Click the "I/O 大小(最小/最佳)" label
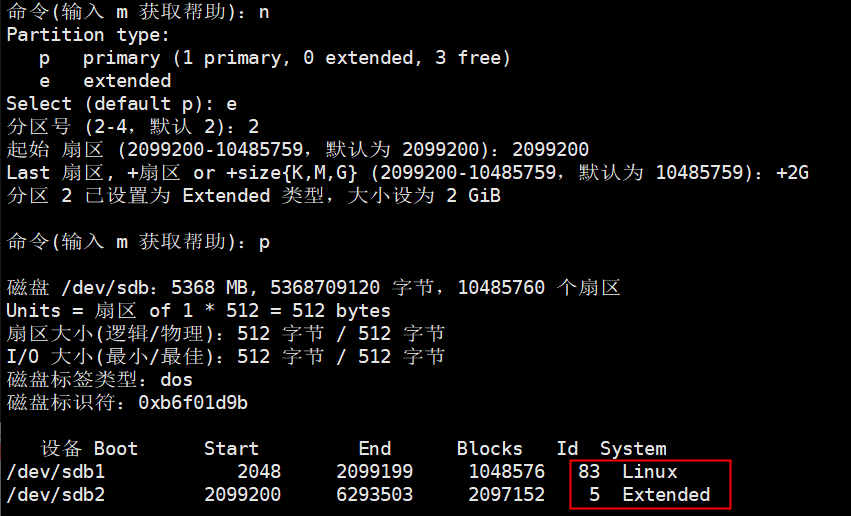The image size is (851, 516). tap(111, 356)
